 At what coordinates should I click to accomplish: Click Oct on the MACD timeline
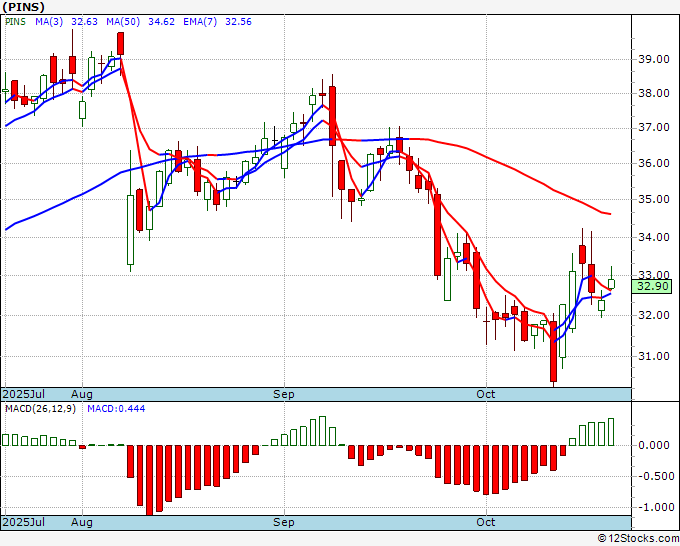click(x=486, y=522)
